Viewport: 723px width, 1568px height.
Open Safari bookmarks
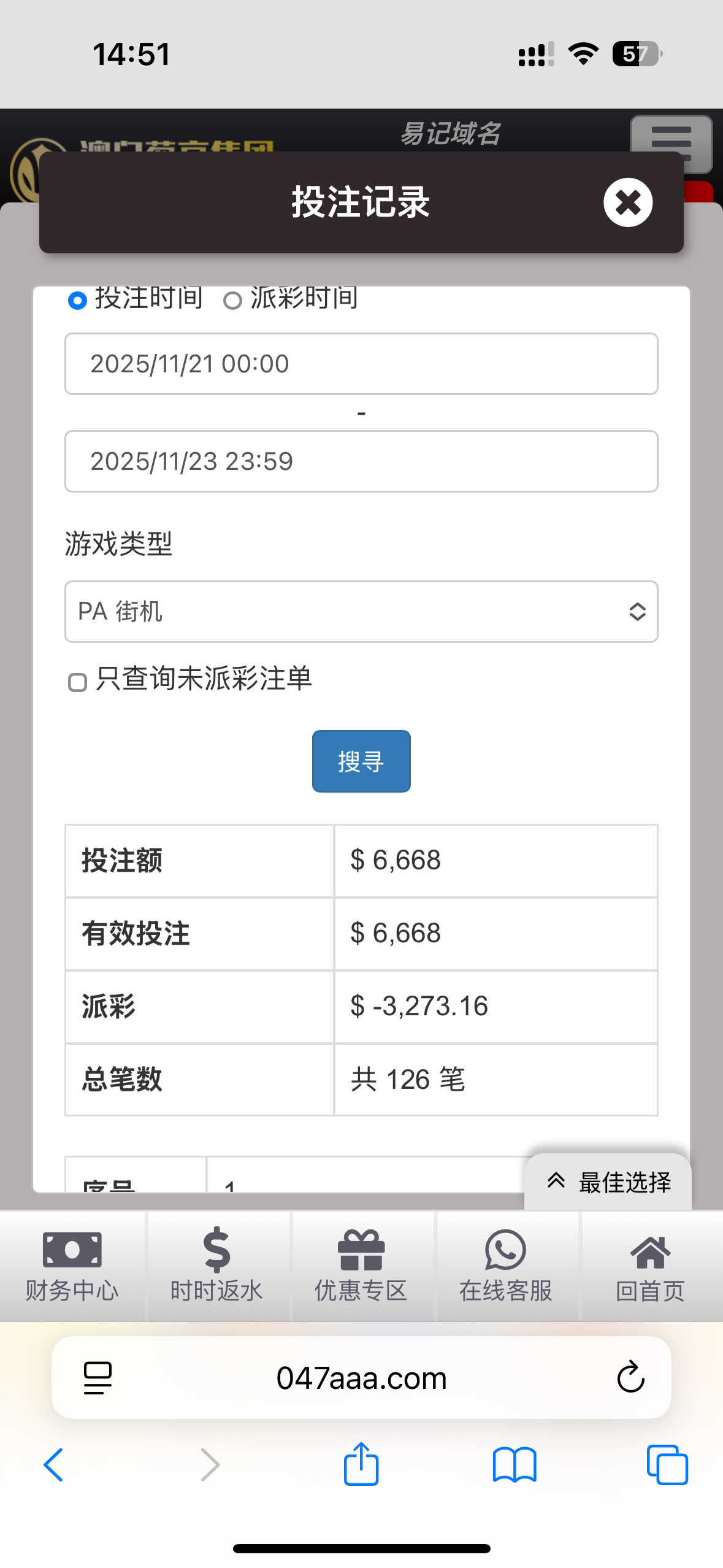tap(515, 1465)
